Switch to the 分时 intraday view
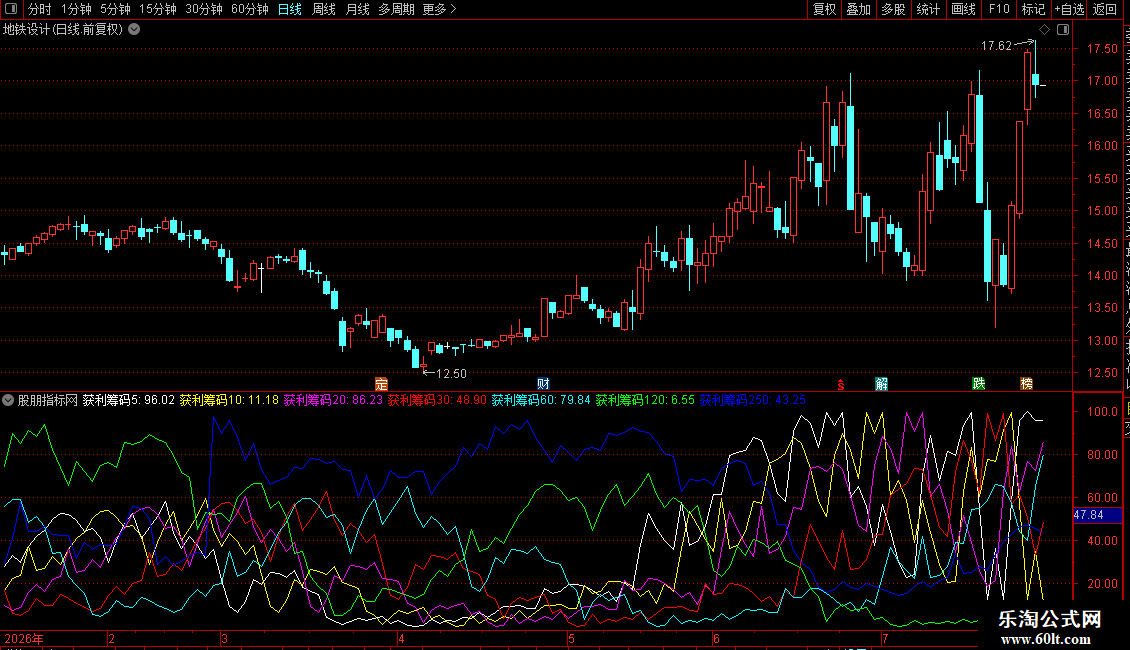The width and height of the screenshot is (1130, 650). tap(40, 9)
